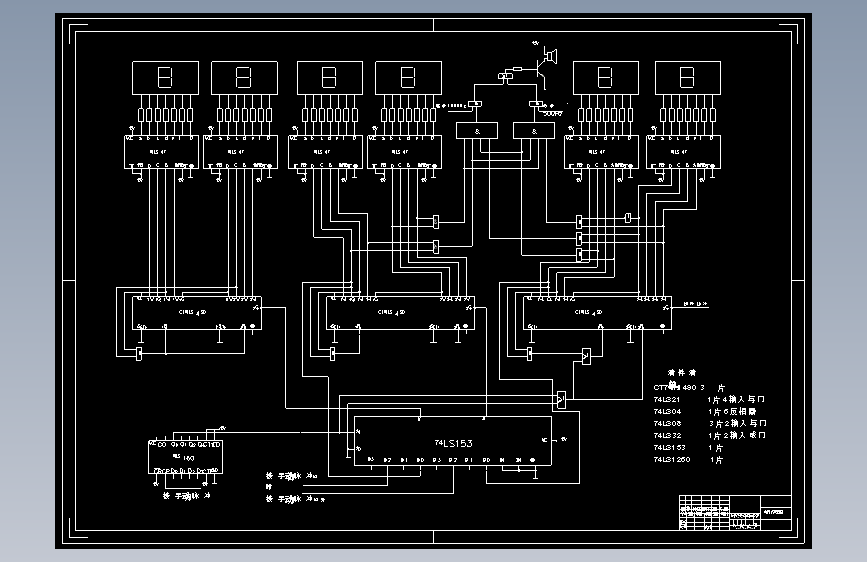Screen dimensions: 867x562
Task: Click '4输入与门' in the parts list
Action: click(x=743, y=399)
